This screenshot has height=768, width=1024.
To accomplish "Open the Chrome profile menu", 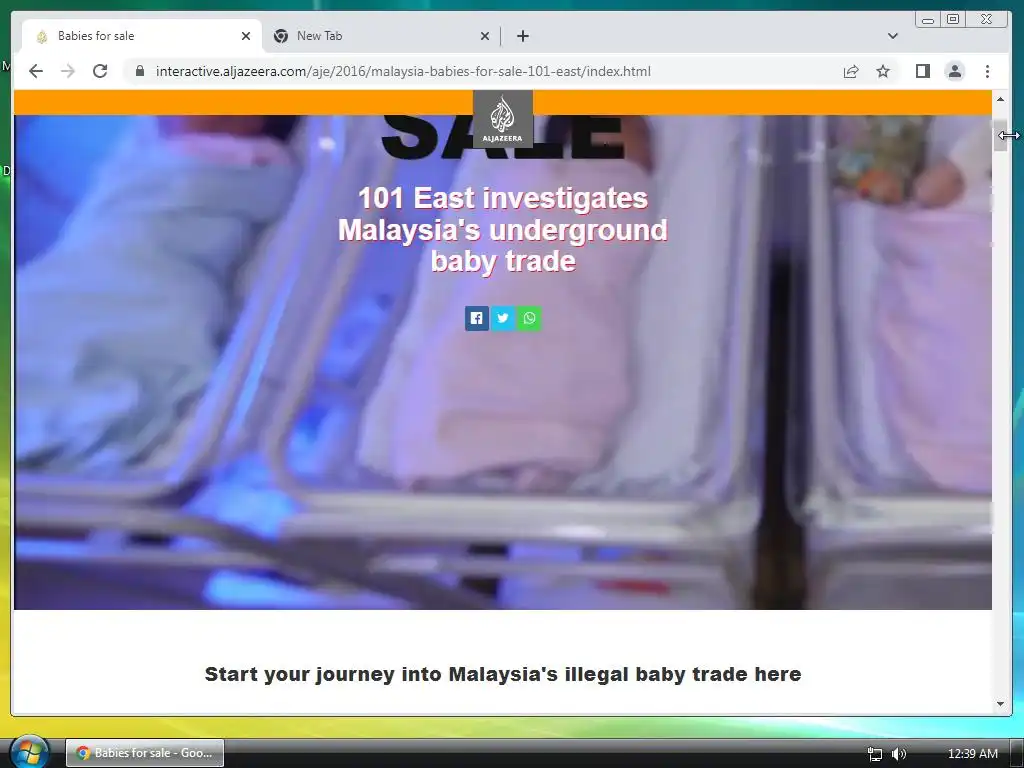I will 955,71.
